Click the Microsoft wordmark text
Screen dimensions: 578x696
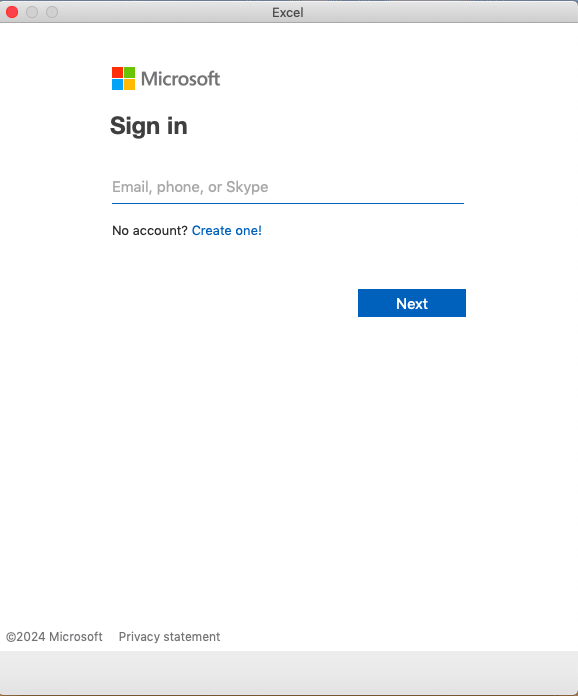point(180,79)
